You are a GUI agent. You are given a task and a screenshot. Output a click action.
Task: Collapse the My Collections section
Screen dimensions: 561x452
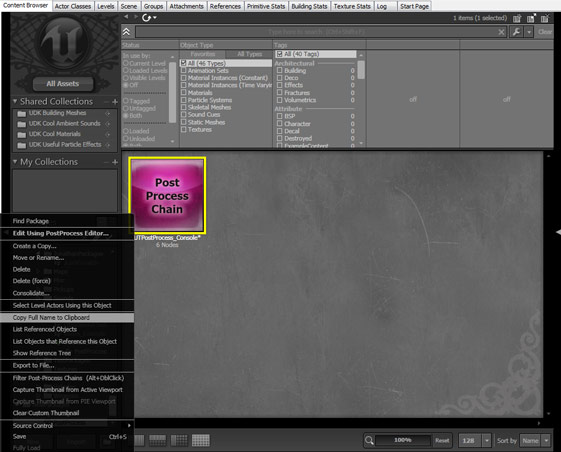tap(15, 161)
